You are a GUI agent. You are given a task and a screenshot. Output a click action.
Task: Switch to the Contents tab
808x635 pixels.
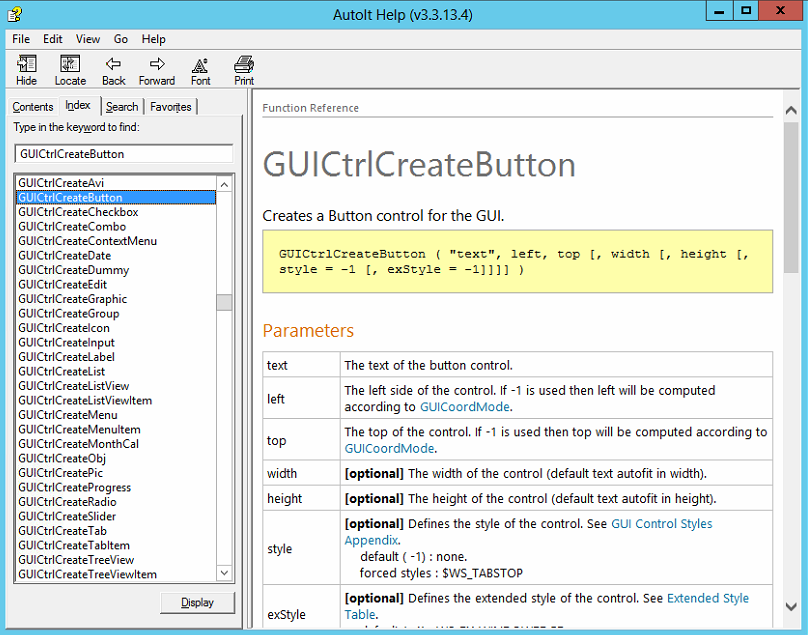pos(33,107)
